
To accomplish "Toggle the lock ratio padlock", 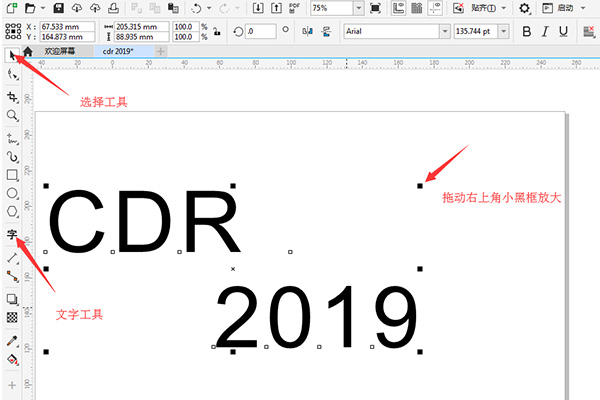I will tap(217, 31).
